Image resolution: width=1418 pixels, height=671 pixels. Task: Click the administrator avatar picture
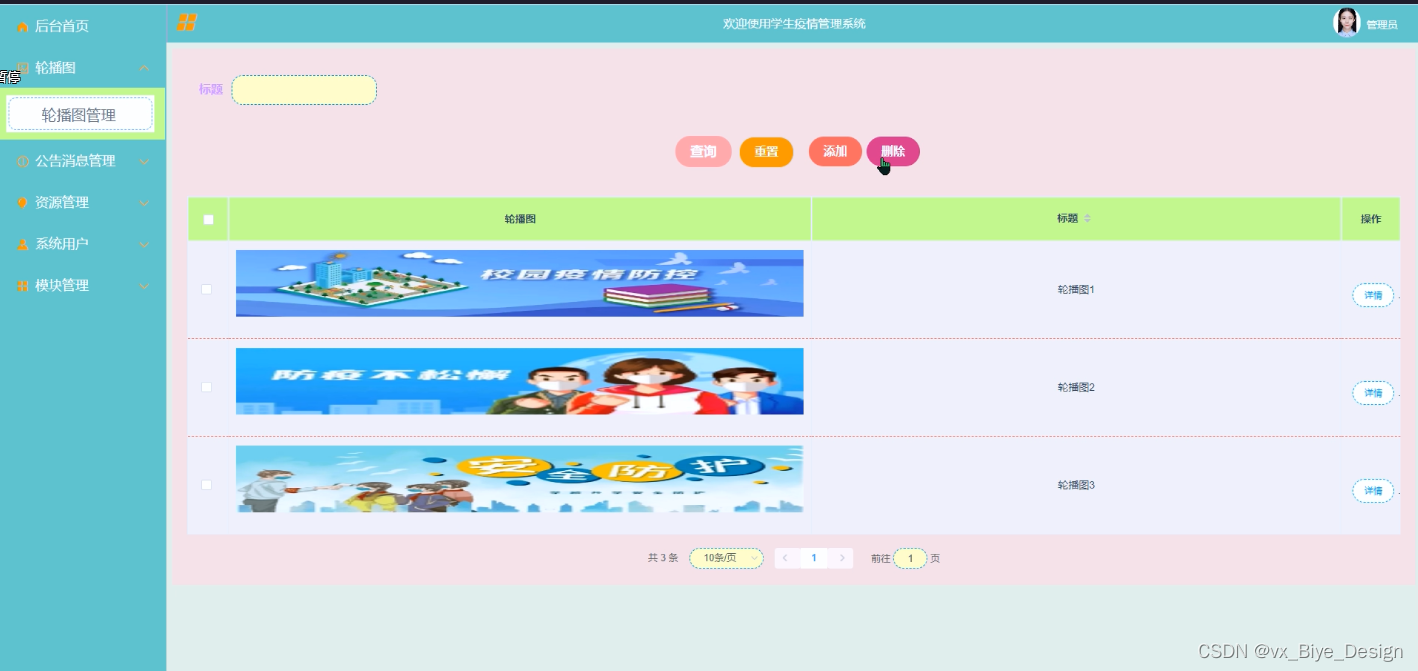[1347, 22]
